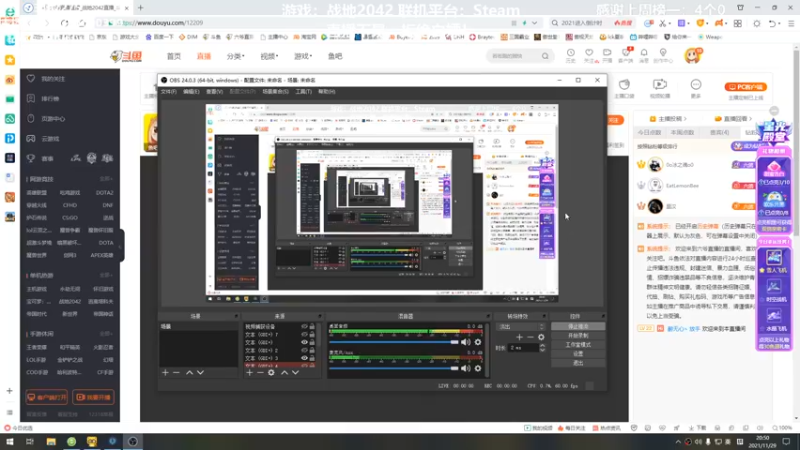Viewport: 800px width, 450px height.
Task: Open Douyu 直播 tab
Action: pos(204,56)
